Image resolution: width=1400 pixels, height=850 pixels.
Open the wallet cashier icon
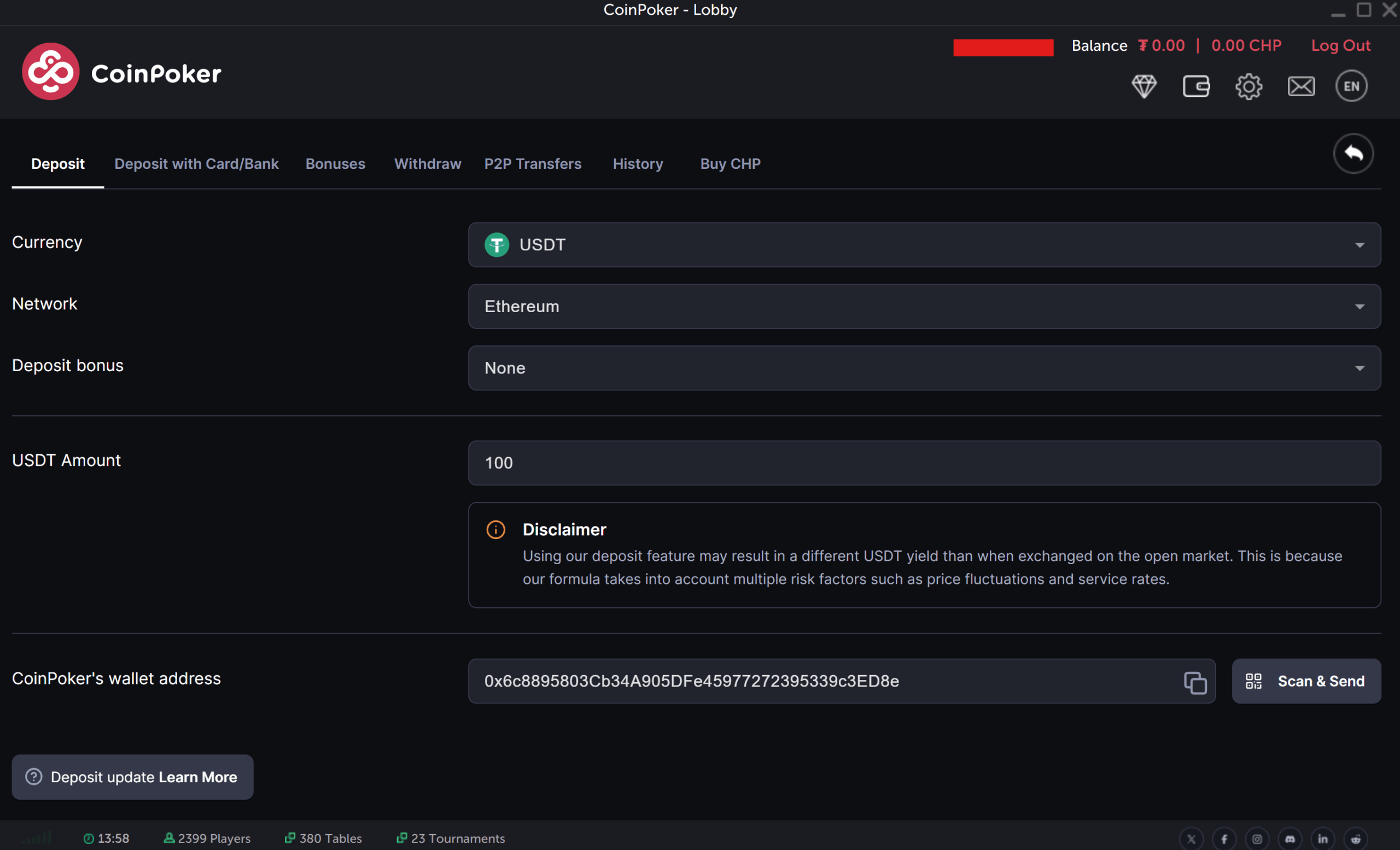pos(1196,86)
